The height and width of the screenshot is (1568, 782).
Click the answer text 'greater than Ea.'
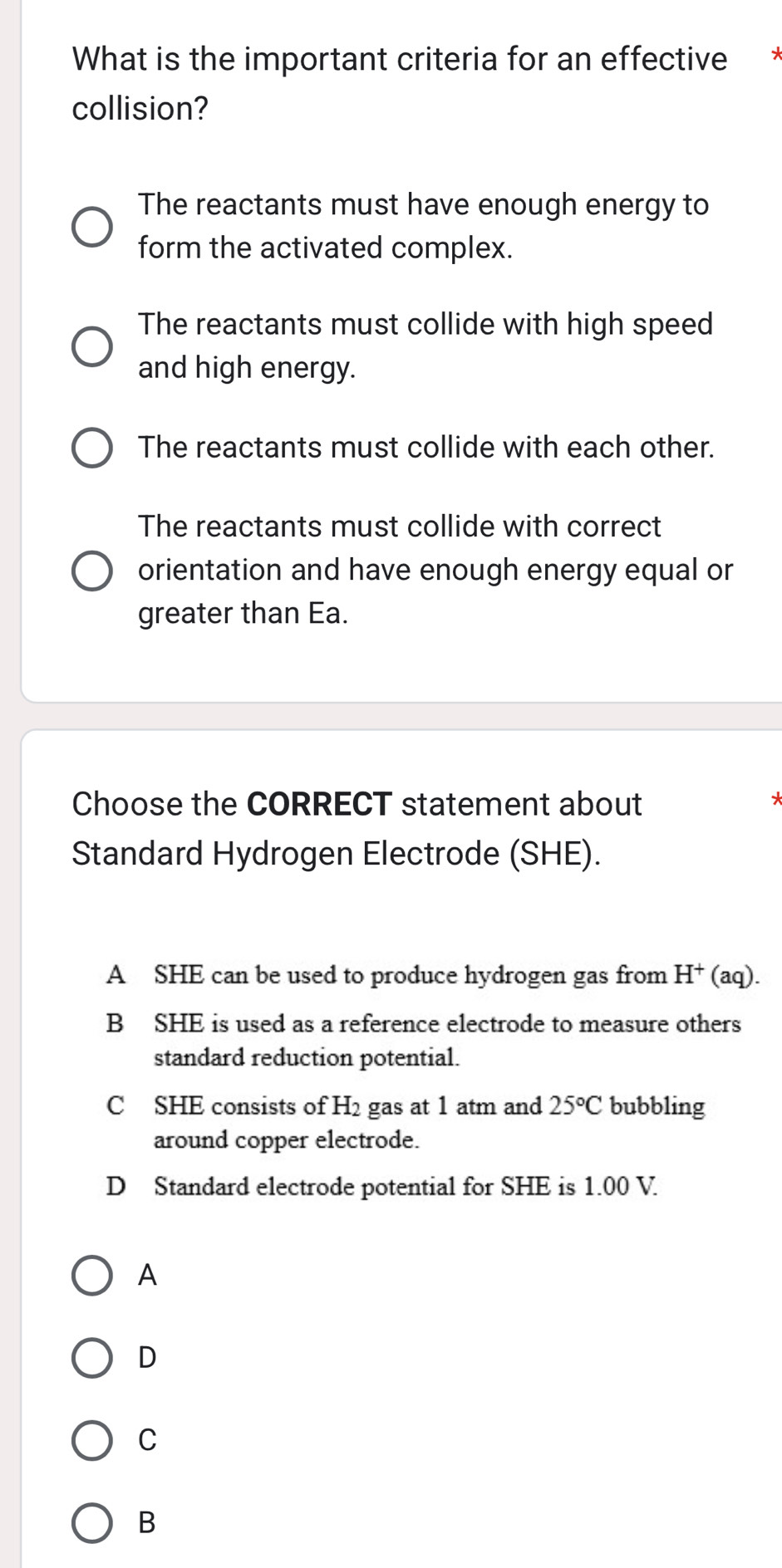coord(243,614)
